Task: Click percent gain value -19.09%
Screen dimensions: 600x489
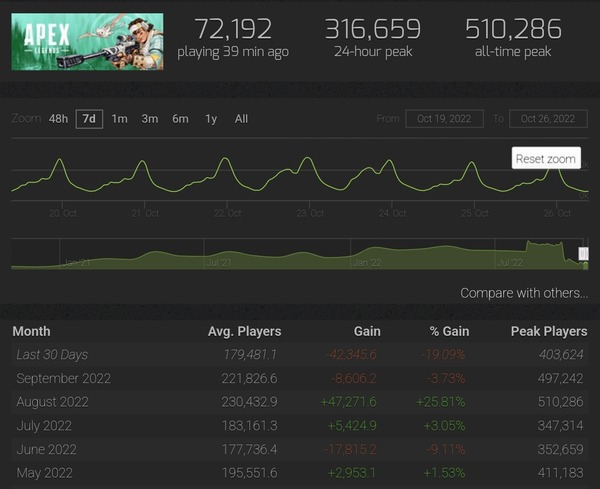Action: (443, 355)
